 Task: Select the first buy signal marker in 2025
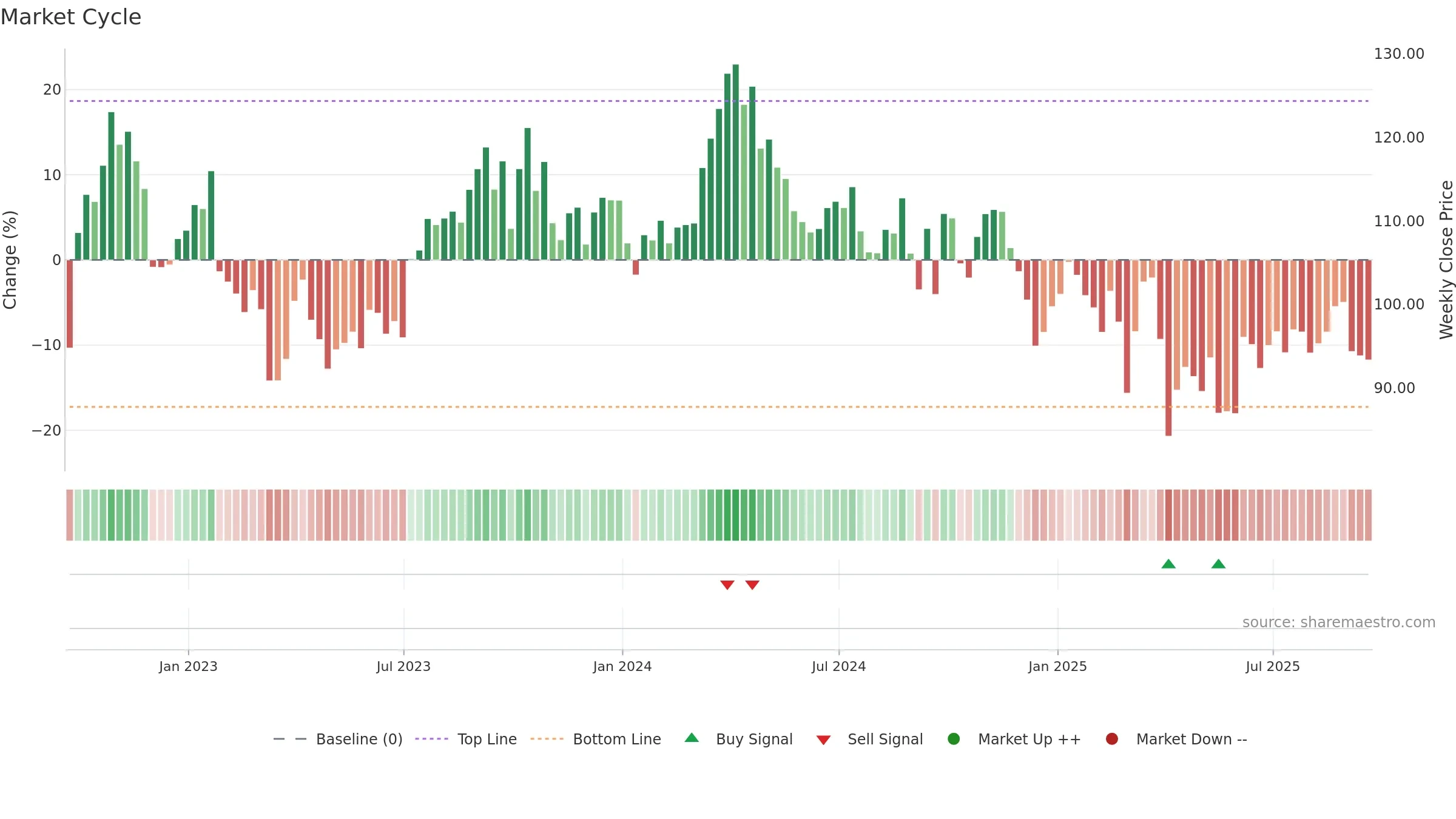pyautogui.click(x=1168, y=564)
